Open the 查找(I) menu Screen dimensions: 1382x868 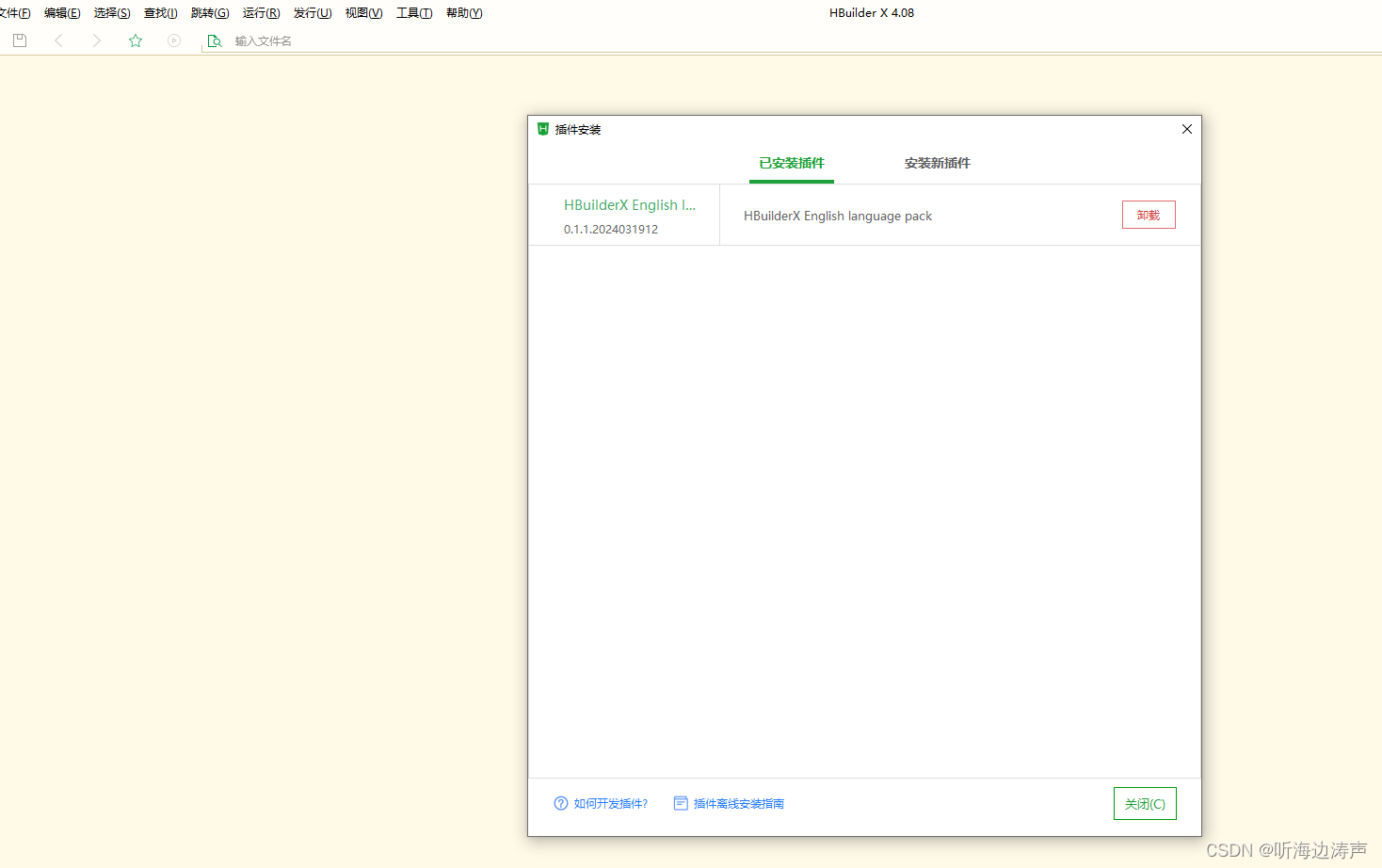point(160,13)
